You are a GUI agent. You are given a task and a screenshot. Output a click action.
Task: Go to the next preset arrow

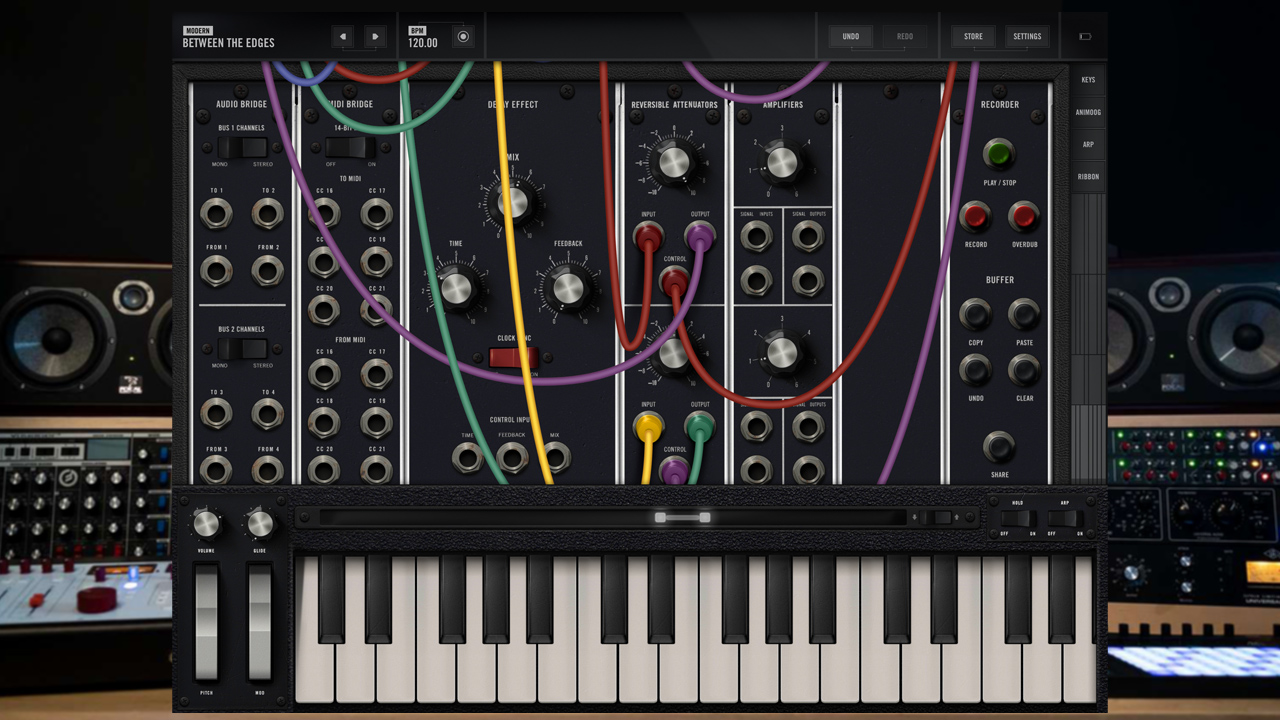point(375,37)
